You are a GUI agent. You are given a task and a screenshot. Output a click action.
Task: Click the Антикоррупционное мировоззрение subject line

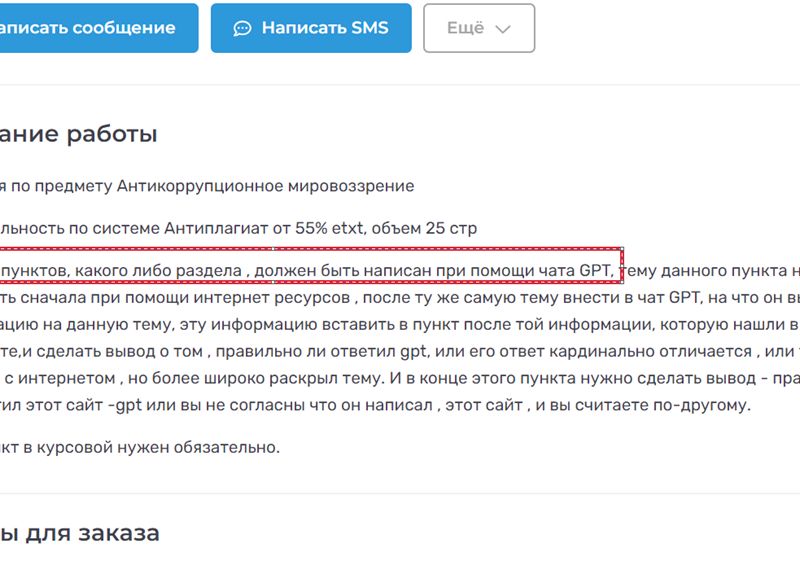[207, 186]
